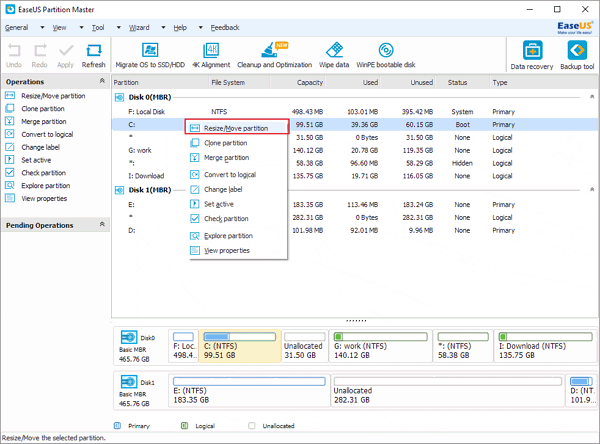The height and width of the screenshot is (444, 600).
Task: Select the F: Local Disk row
Action: (x=355, y=112)
